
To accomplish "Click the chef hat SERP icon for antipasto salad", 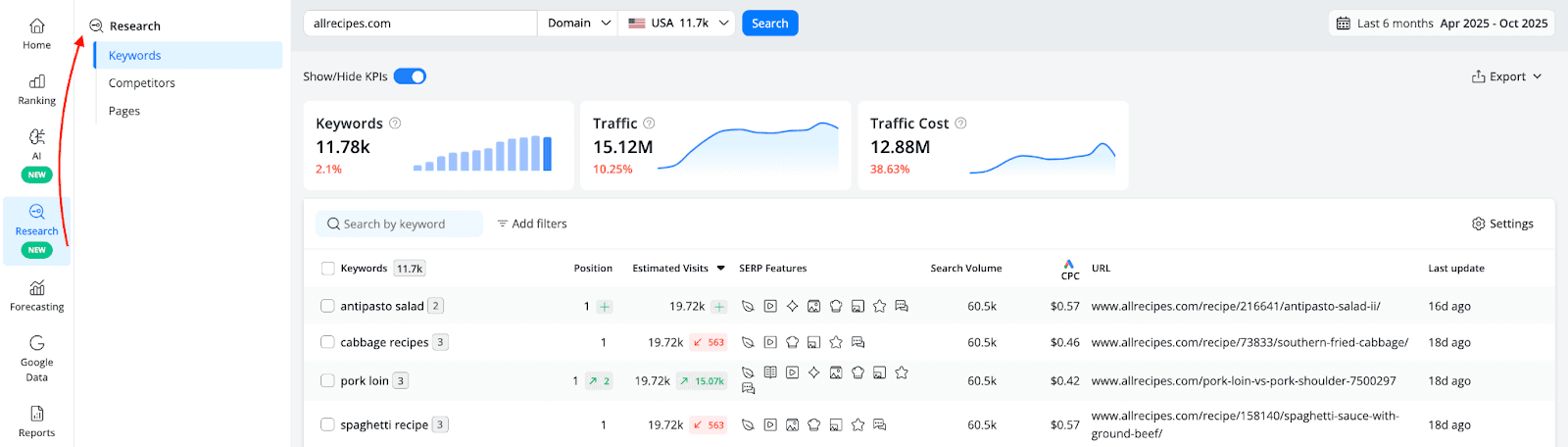I will pyautogui.click(x=836, y=306).
